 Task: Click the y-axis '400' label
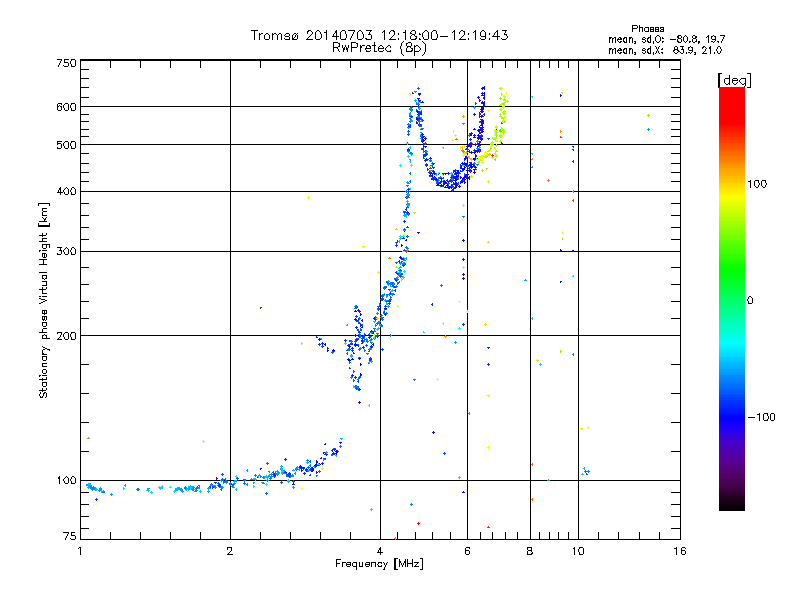(66, 192)
